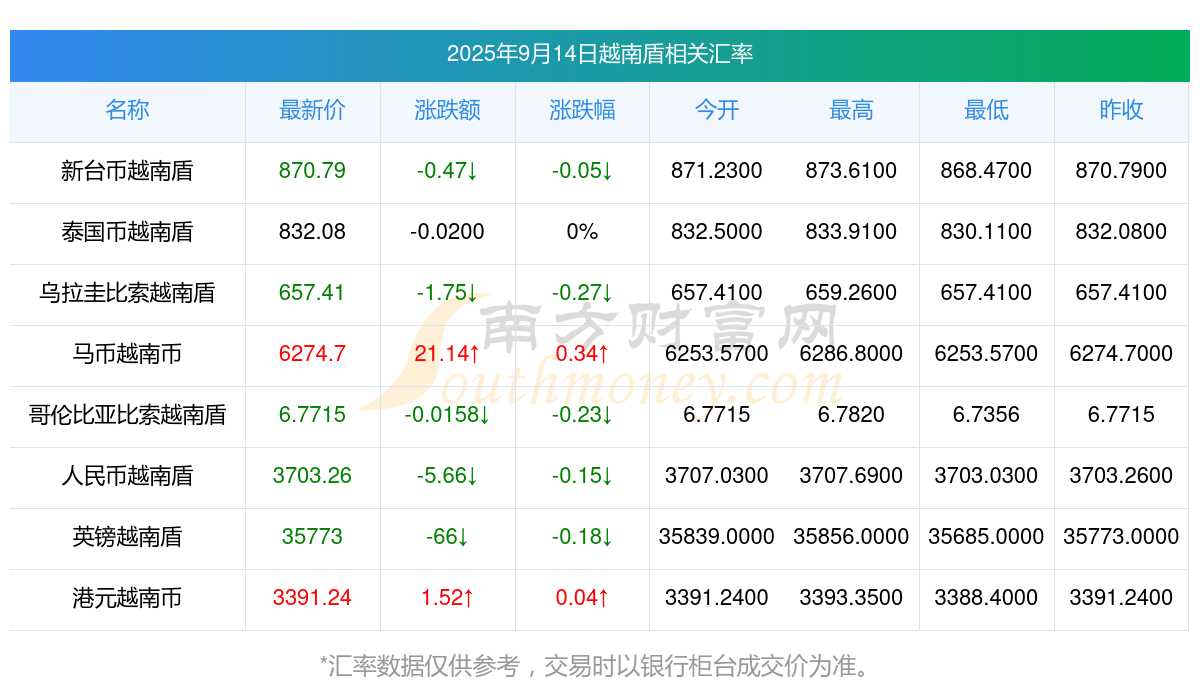Image resolution: width=1200 pixels, height=698 pixels.
Task: Select high value 6286.8000
Action: tap(851, 354)
